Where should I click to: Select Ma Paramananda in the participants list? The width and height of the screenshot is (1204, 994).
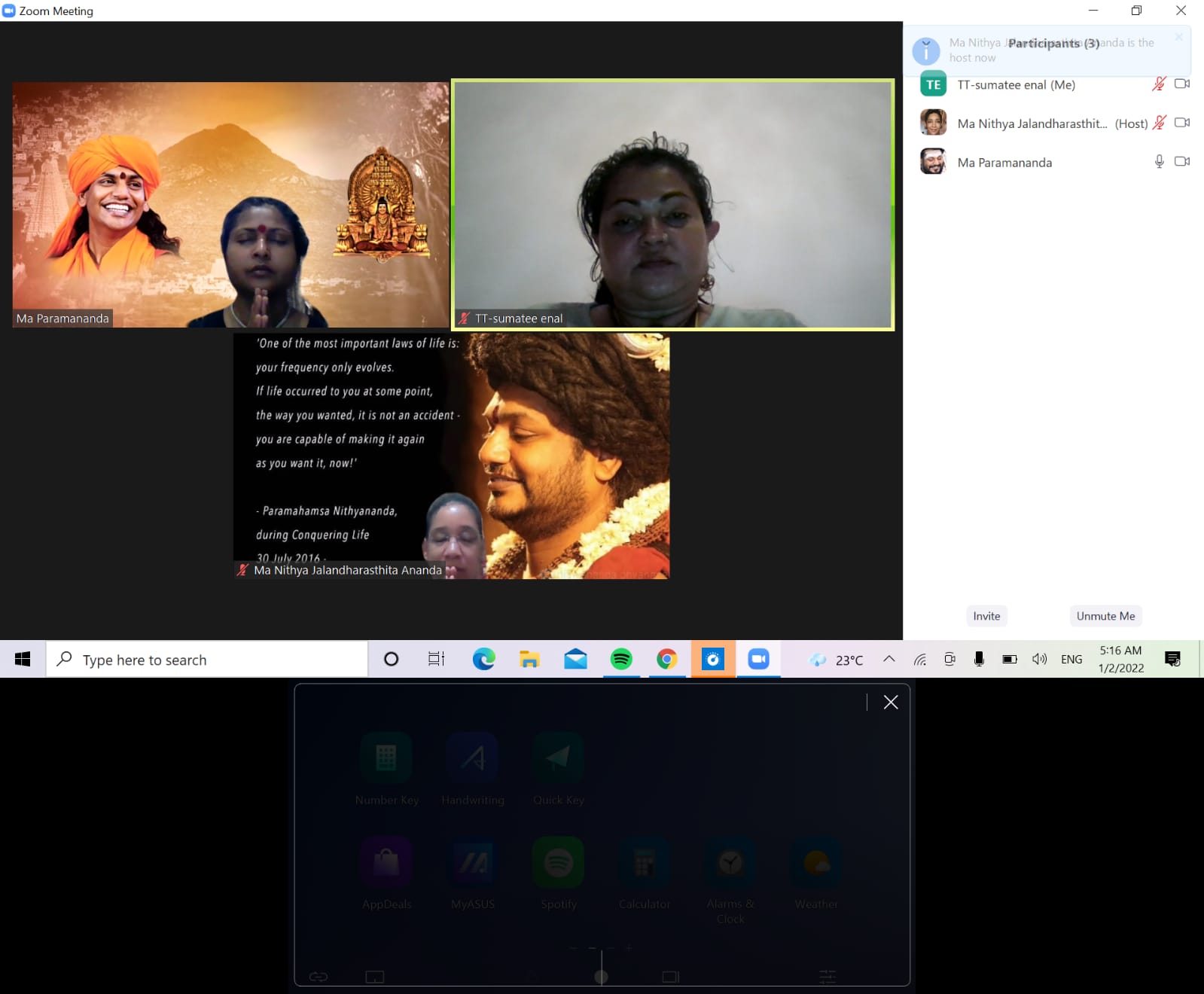pyautogui.click(x=1004, y=163)
